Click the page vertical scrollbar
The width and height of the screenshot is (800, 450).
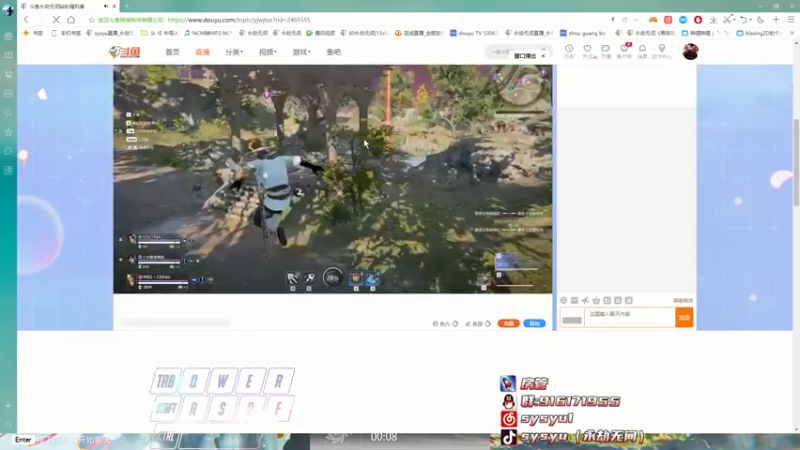click(796, 162)
